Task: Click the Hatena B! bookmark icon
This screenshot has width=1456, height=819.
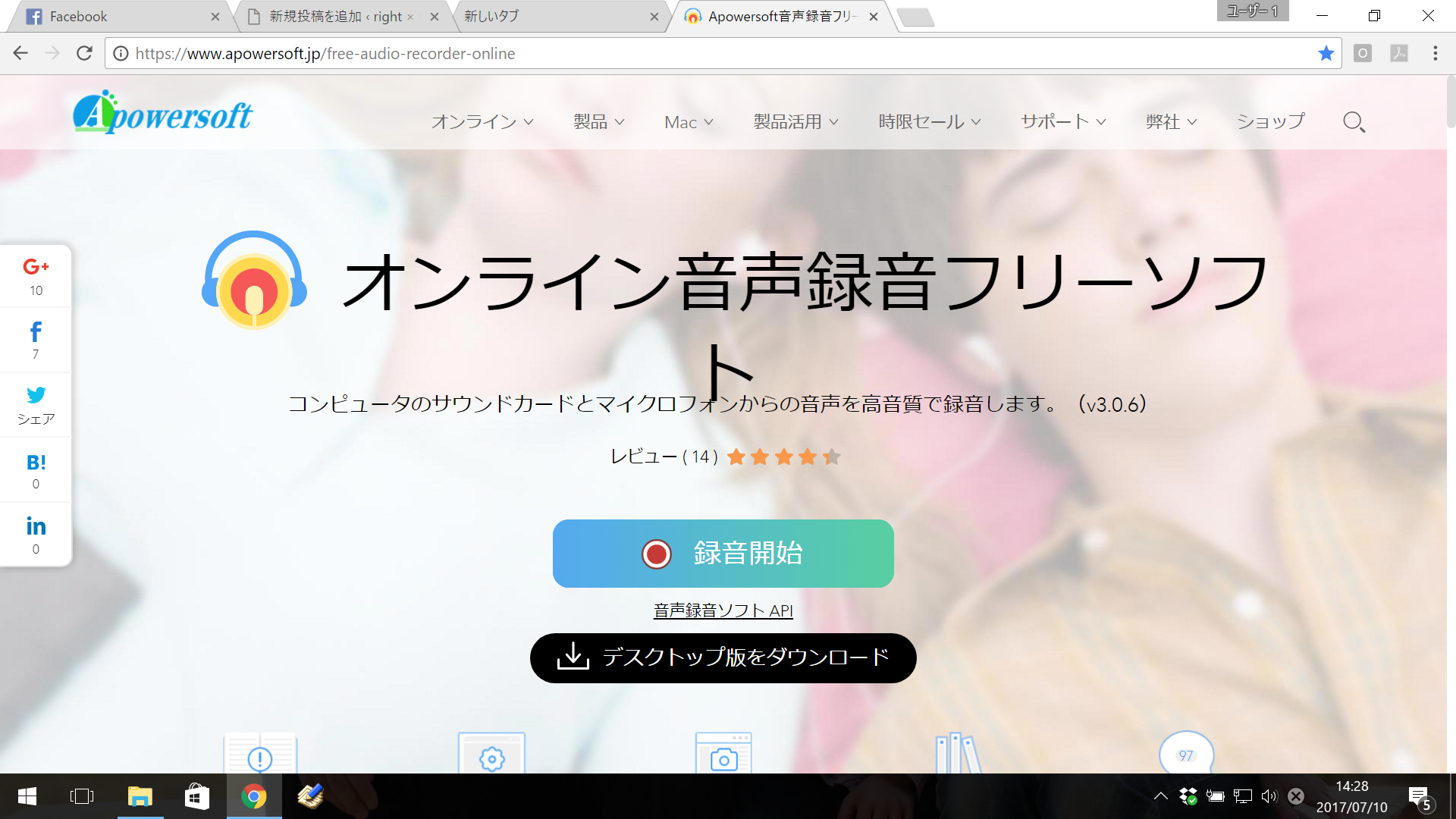Action: point(36,463)
